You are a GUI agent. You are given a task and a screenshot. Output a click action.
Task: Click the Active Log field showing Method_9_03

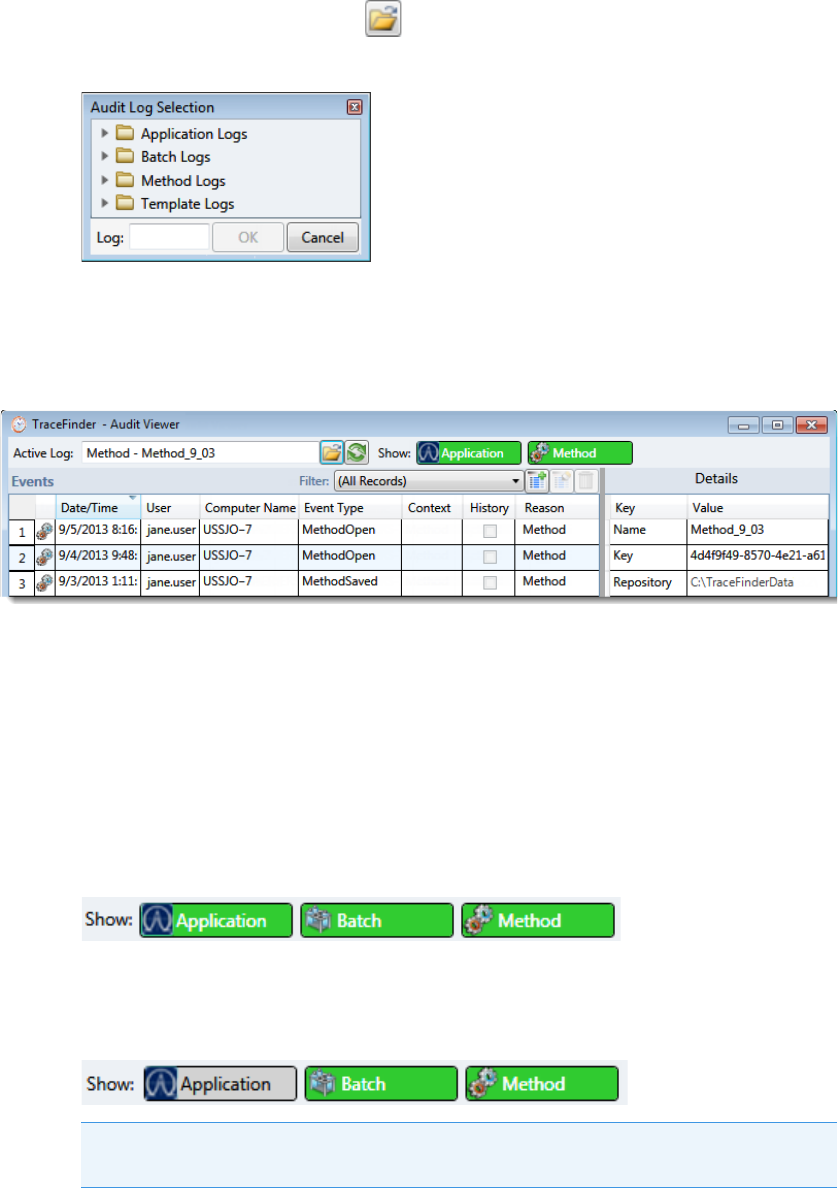200,453
